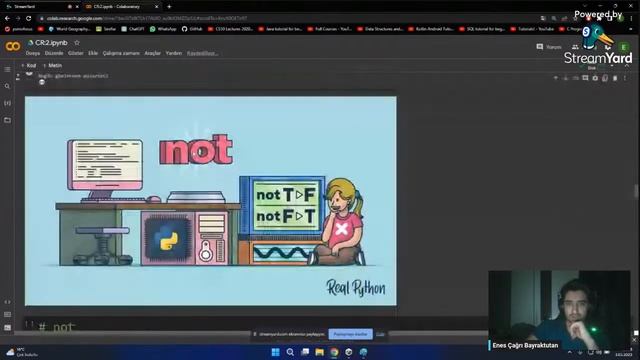
Task: Open the Colab home logo
Action: click(13, 47)
